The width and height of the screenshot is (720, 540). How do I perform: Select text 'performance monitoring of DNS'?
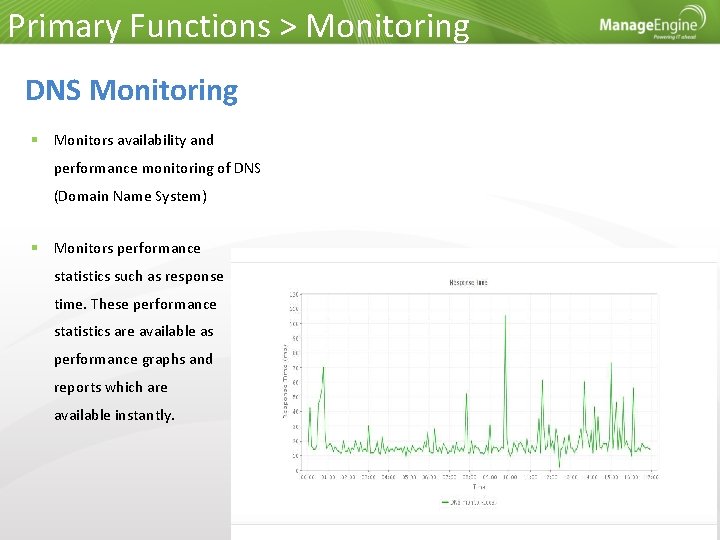click(x=158, y=168)
